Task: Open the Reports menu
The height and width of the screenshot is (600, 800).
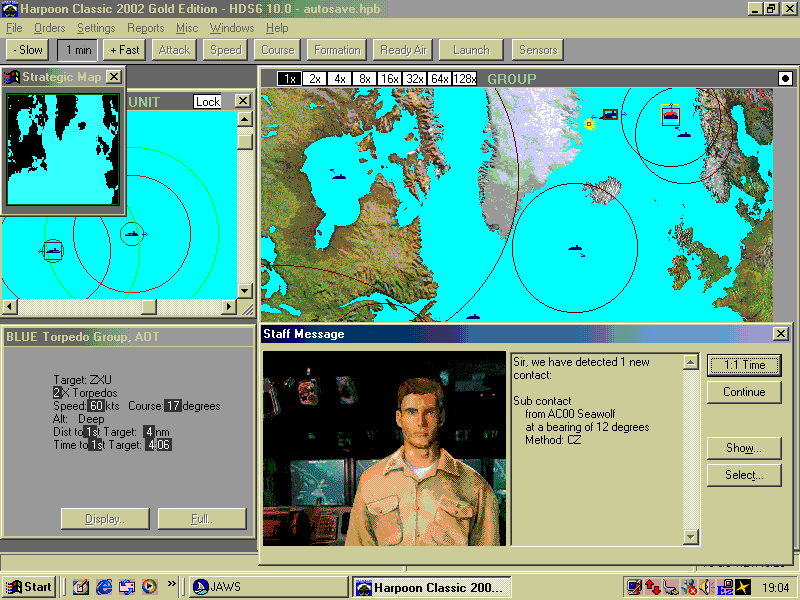Action: pos(145,28)
